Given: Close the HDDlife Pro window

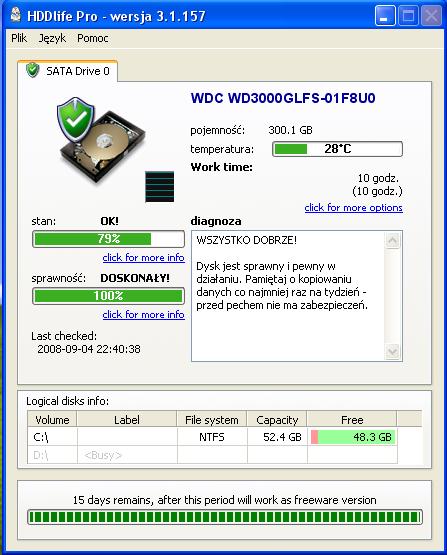Looking at the screenshot, I should coord(431,16).
